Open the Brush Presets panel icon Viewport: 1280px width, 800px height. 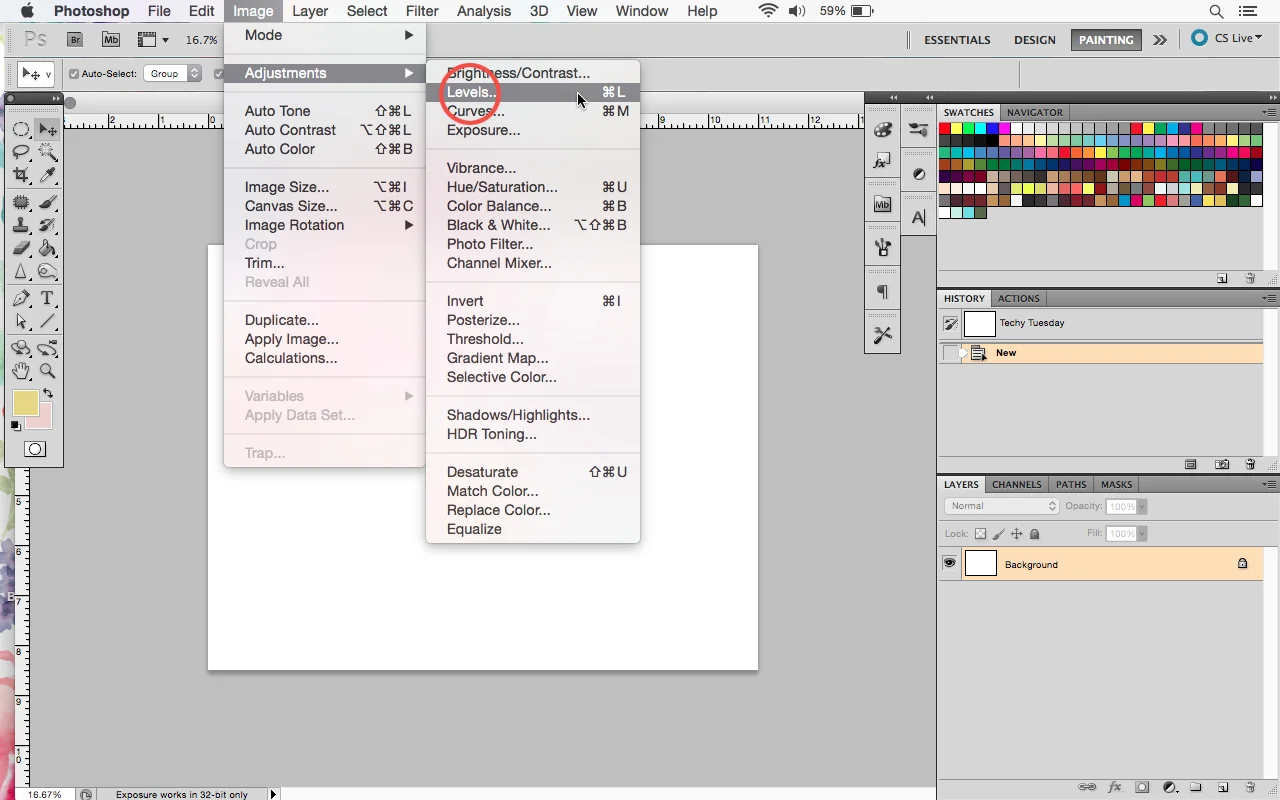[918, 129]
